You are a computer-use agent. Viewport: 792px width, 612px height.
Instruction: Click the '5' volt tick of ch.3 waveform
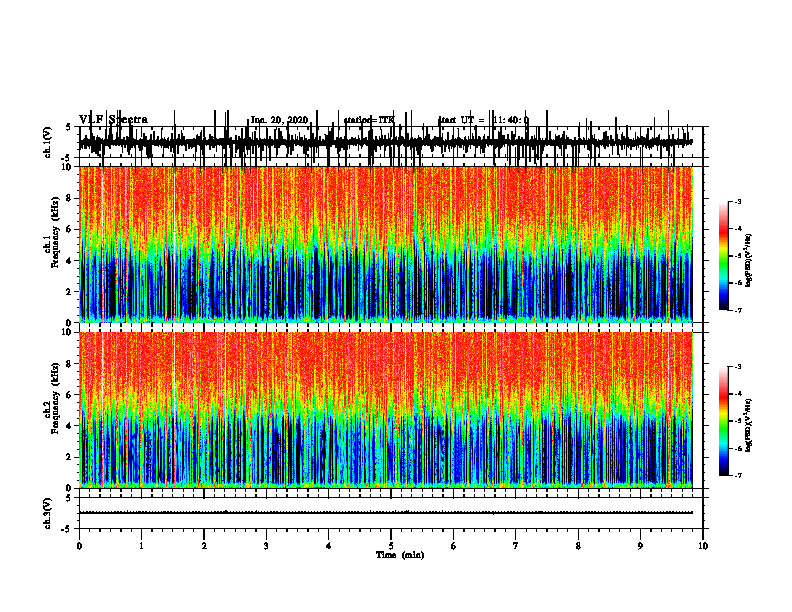click(x=68, y=498)
